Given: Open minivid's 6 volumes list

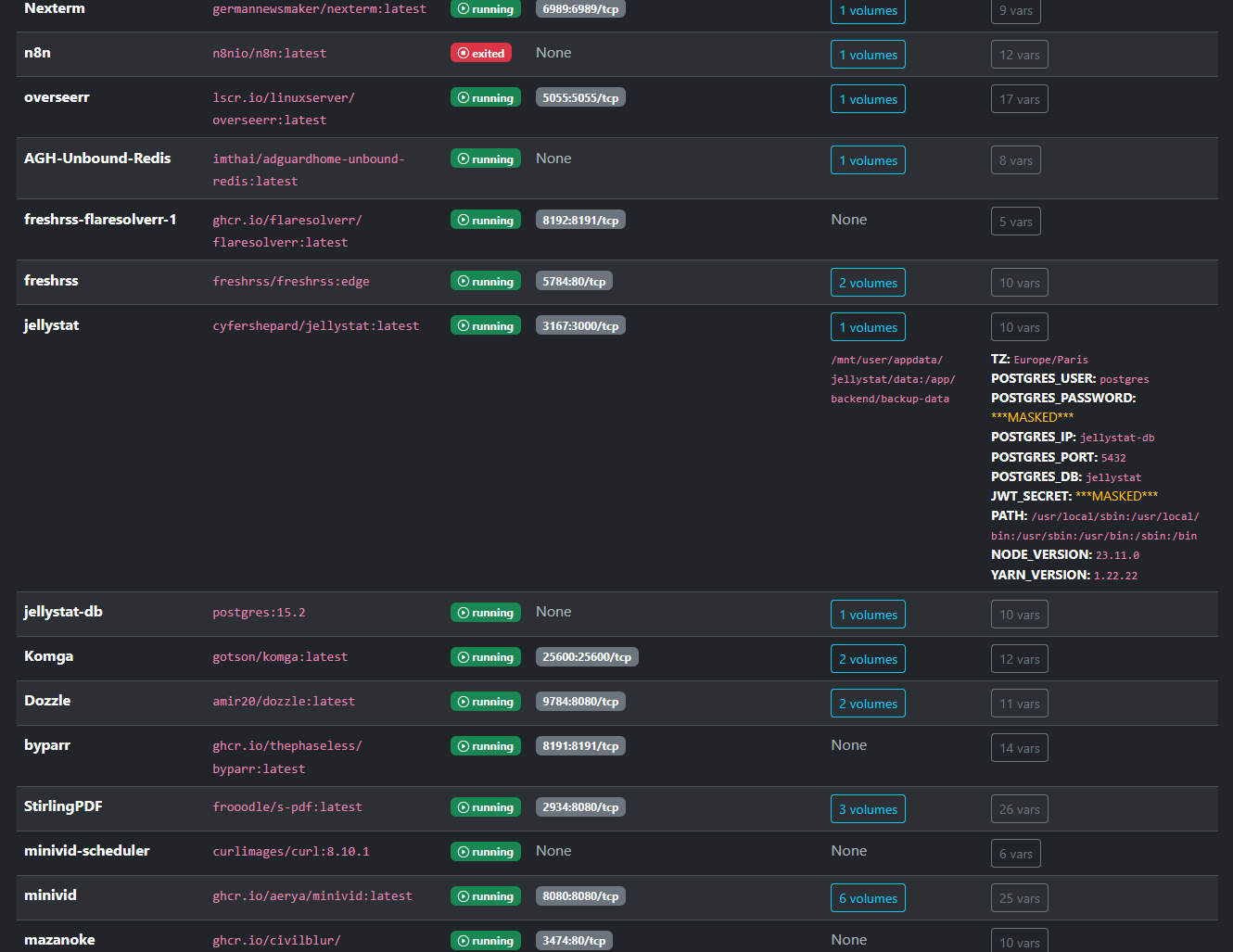Looking at the screenshot, I should [x=868, y=898].
